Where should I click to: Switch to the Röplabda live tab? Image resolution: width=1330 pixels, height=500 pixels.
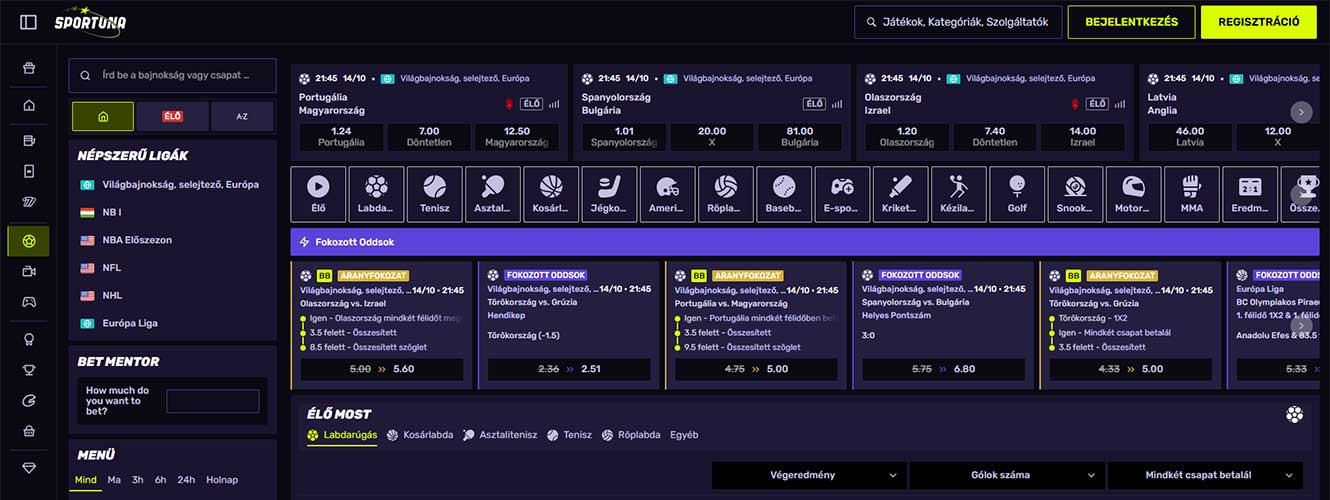[631, 435]
